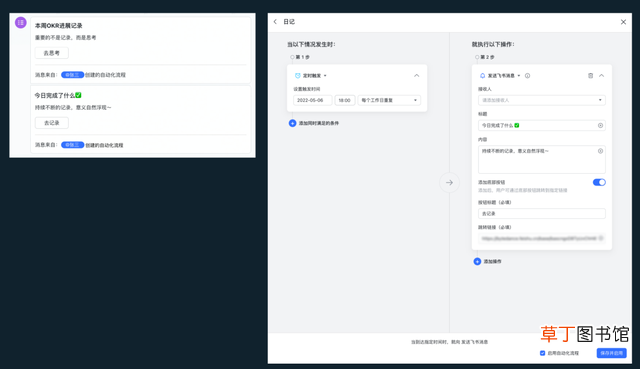Add a condition via 添加同时满足的条件
This screenshot has width=640, height=369.
(x=314, y=123)
